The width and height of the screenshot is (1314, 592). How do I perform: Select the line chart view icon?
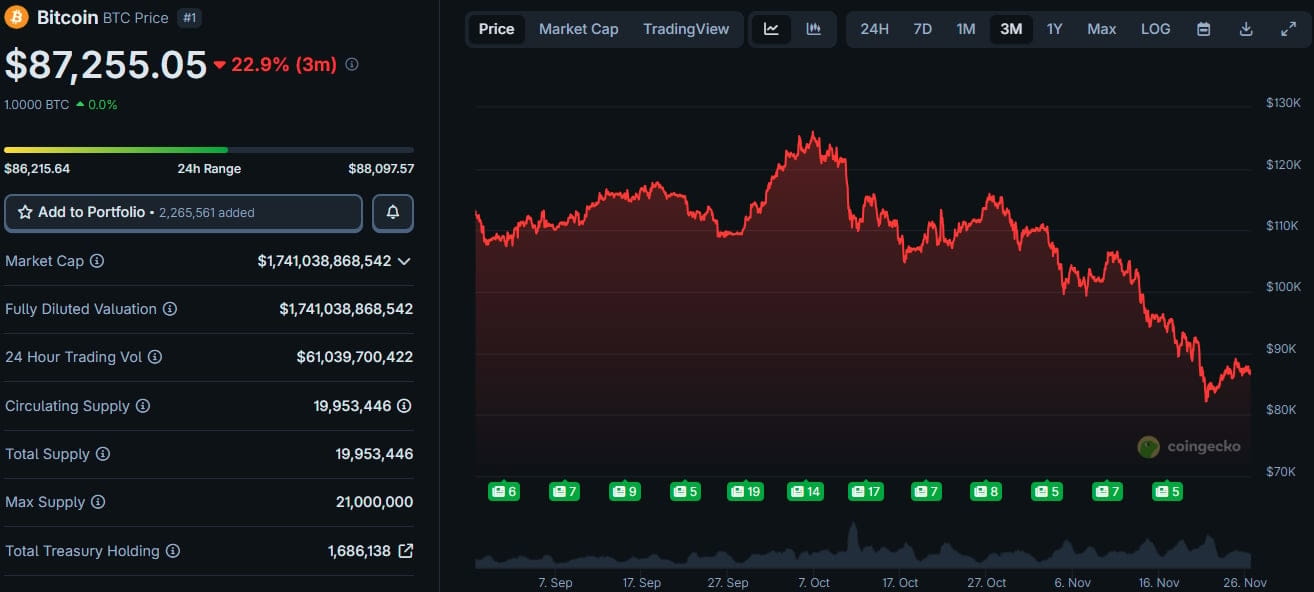coord(771,29)
